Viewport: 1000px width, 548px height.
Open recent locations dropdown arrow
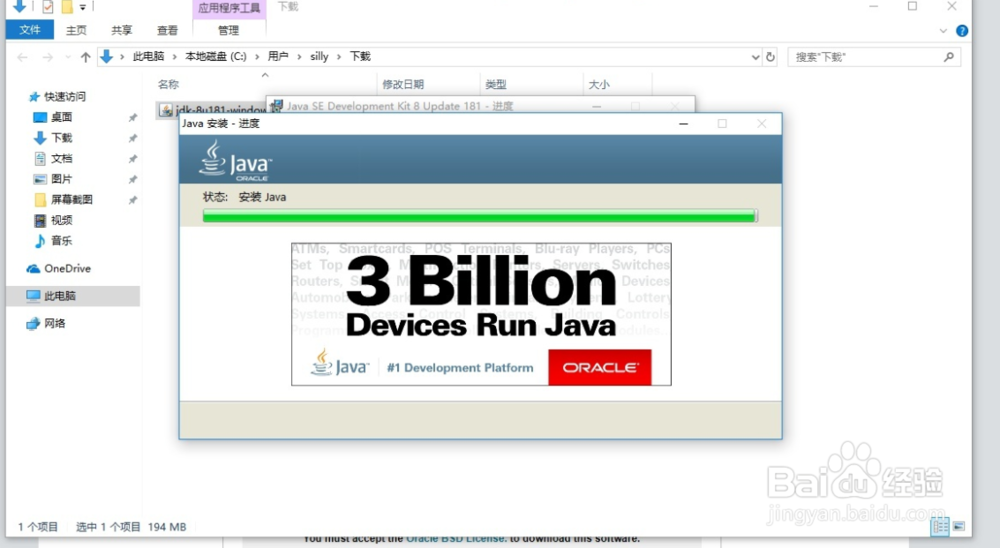(68, 57)
